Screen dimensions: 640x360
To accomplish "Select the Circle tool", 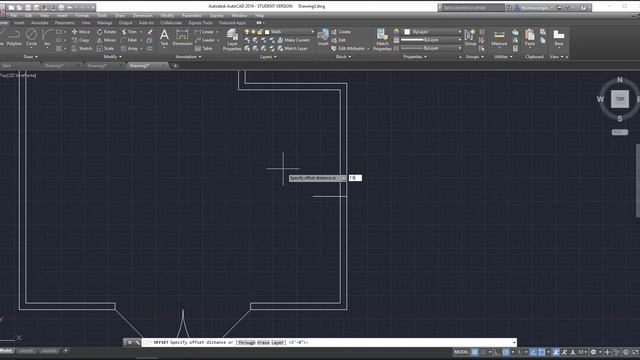I will coord(31,38).
